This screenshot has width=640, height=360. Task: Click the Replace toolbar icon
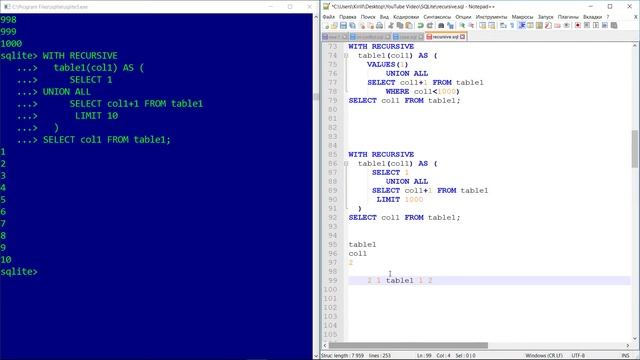coord(450,25)
